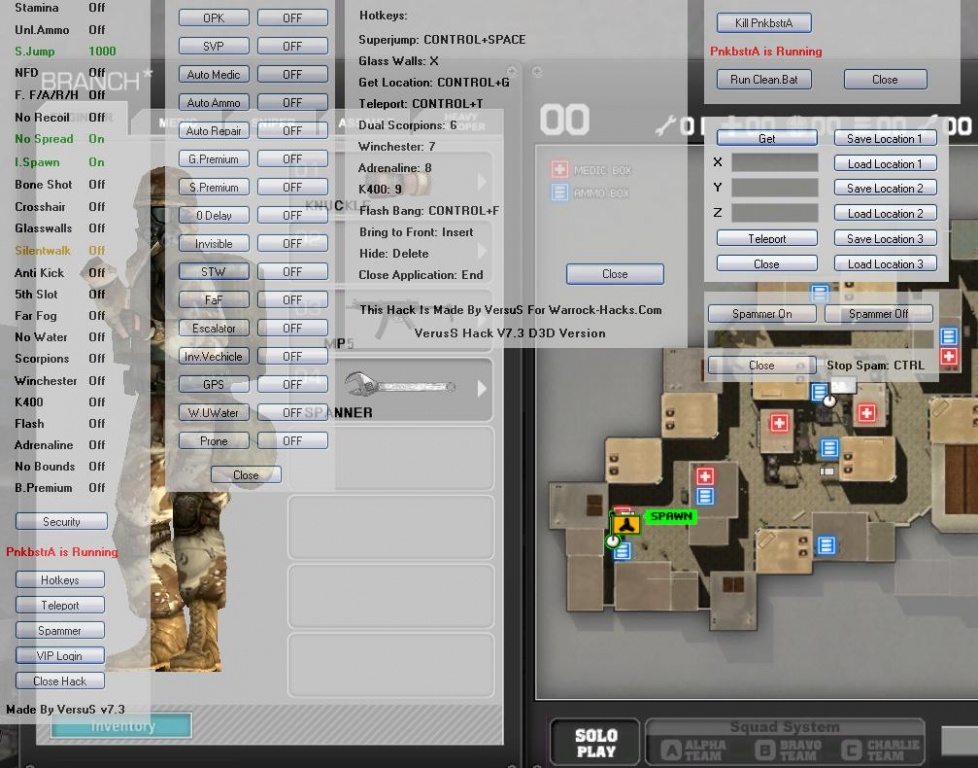Click Load Location 2

click(885, 213)
